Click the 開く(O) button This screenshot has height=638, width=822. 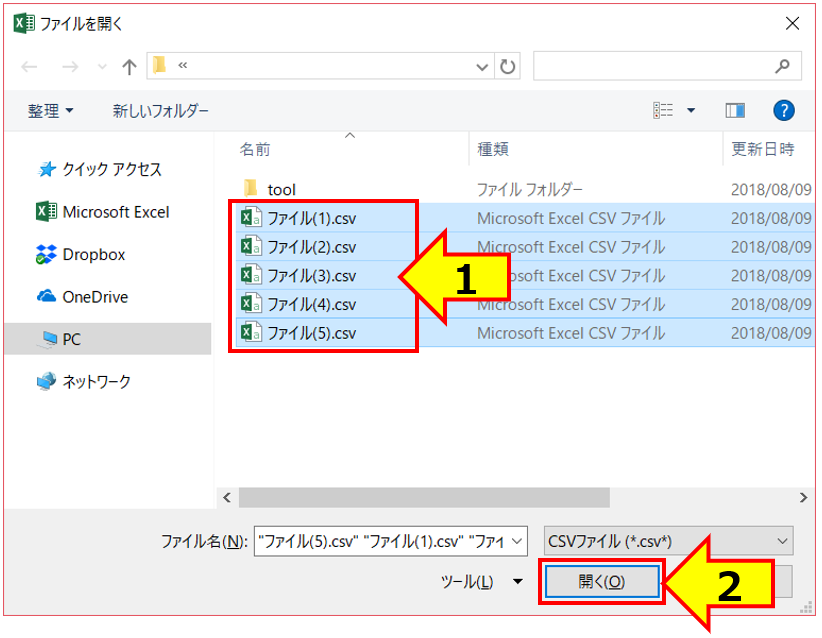[602, 581]
